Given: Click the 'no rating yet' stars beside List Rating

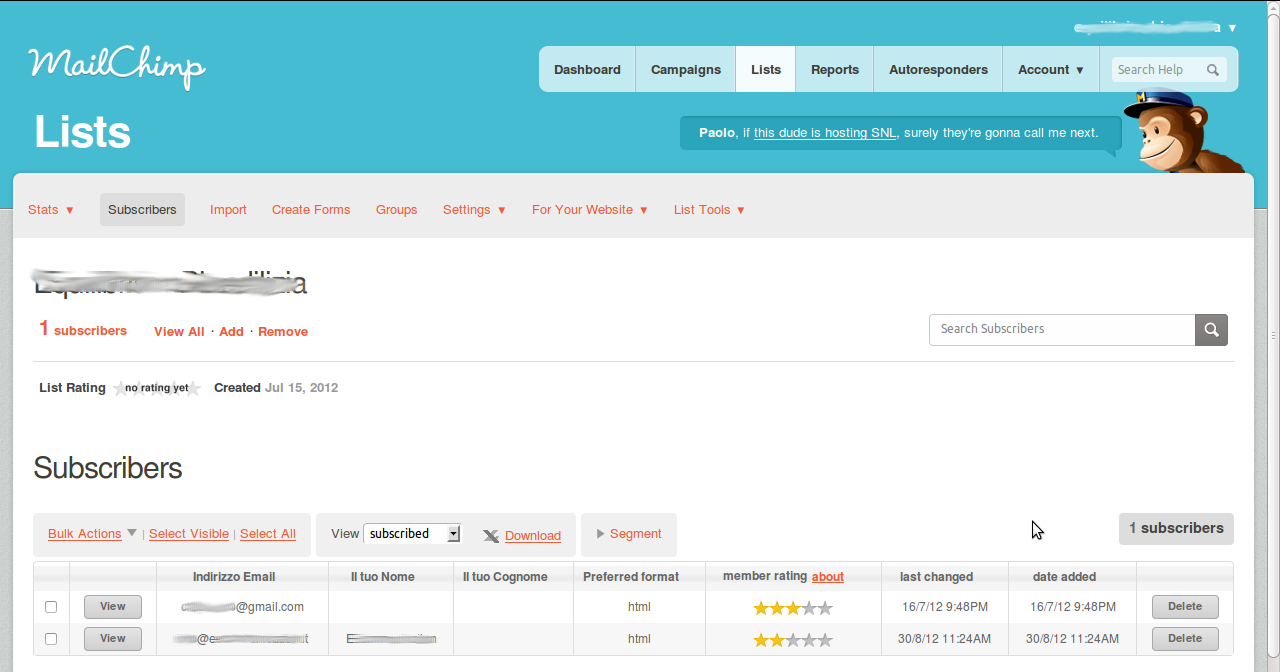Looking at the screenshot, I should click(156, 387).
